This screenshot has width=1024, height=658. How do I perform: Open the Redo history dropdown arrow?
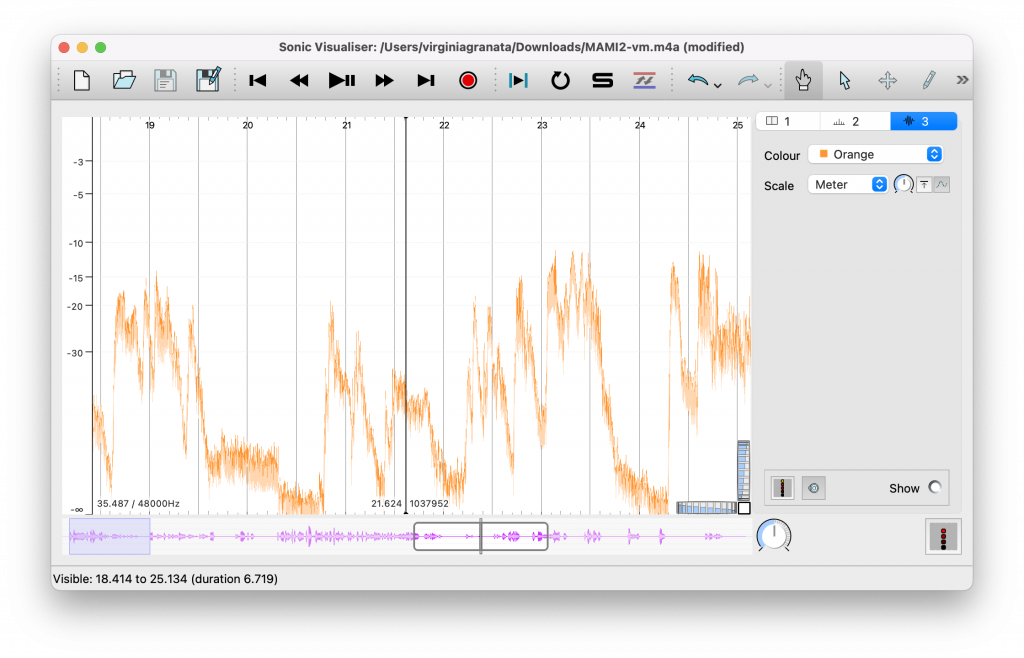768,85
